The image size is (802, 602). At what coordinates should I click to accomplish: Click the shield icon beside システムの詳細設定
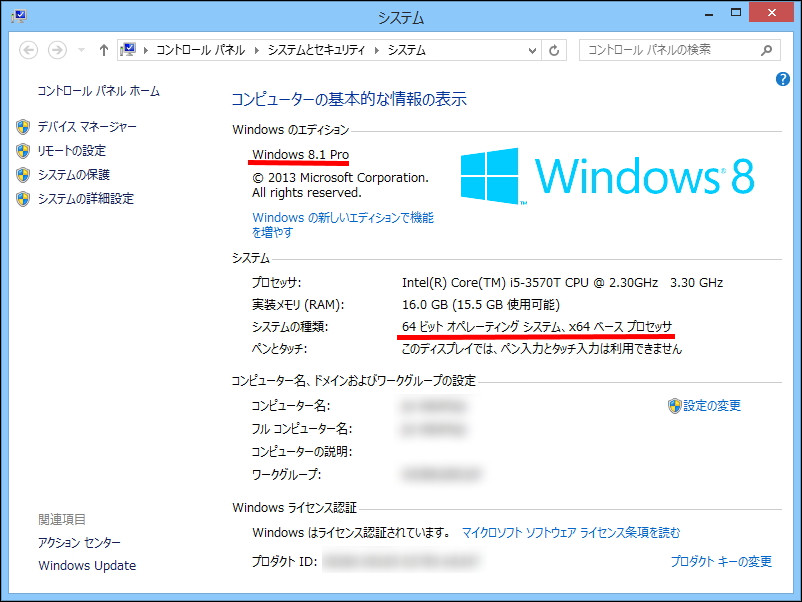(22, 199)
